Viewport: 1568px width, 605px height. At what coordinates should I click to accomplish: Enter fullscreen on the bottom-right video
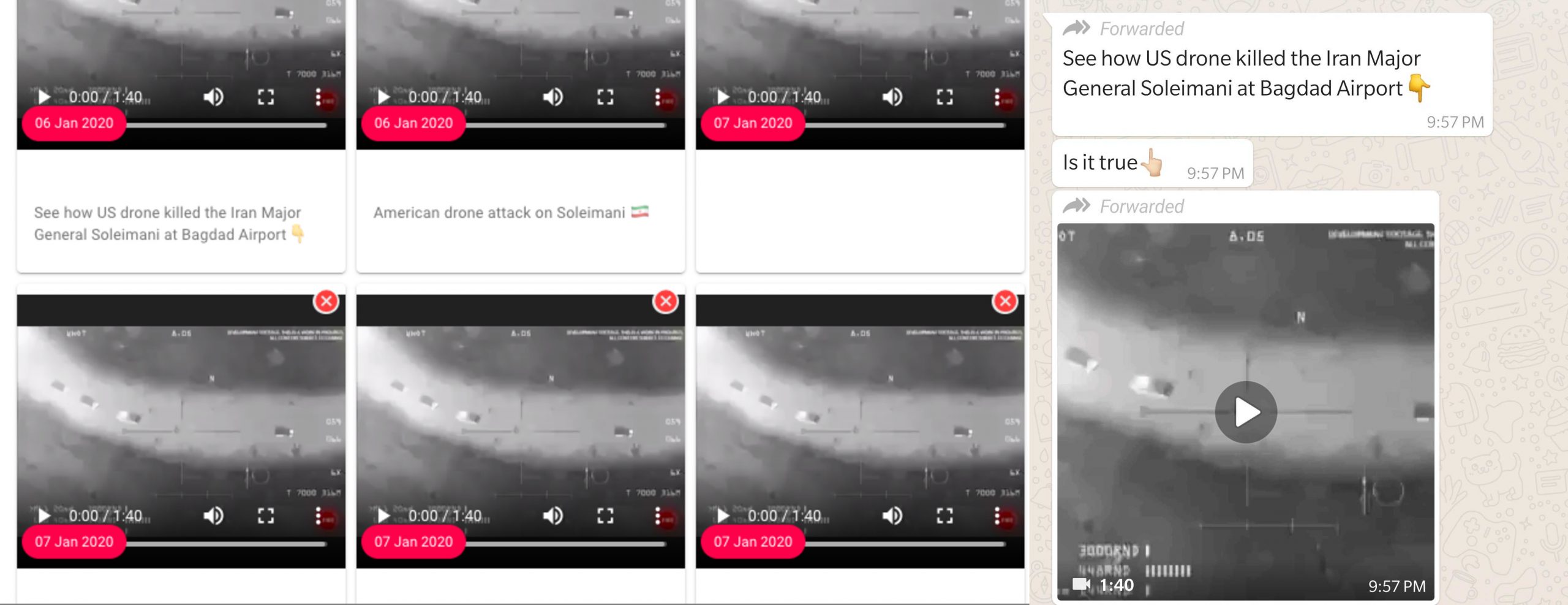[944, 516]
